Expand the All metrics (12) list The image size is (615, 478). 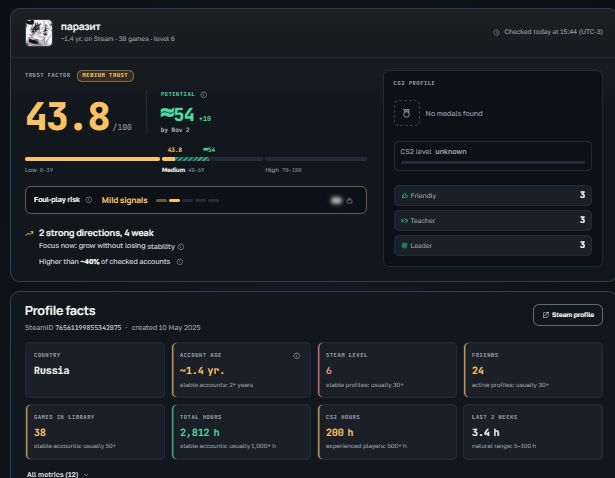[57, 474]
